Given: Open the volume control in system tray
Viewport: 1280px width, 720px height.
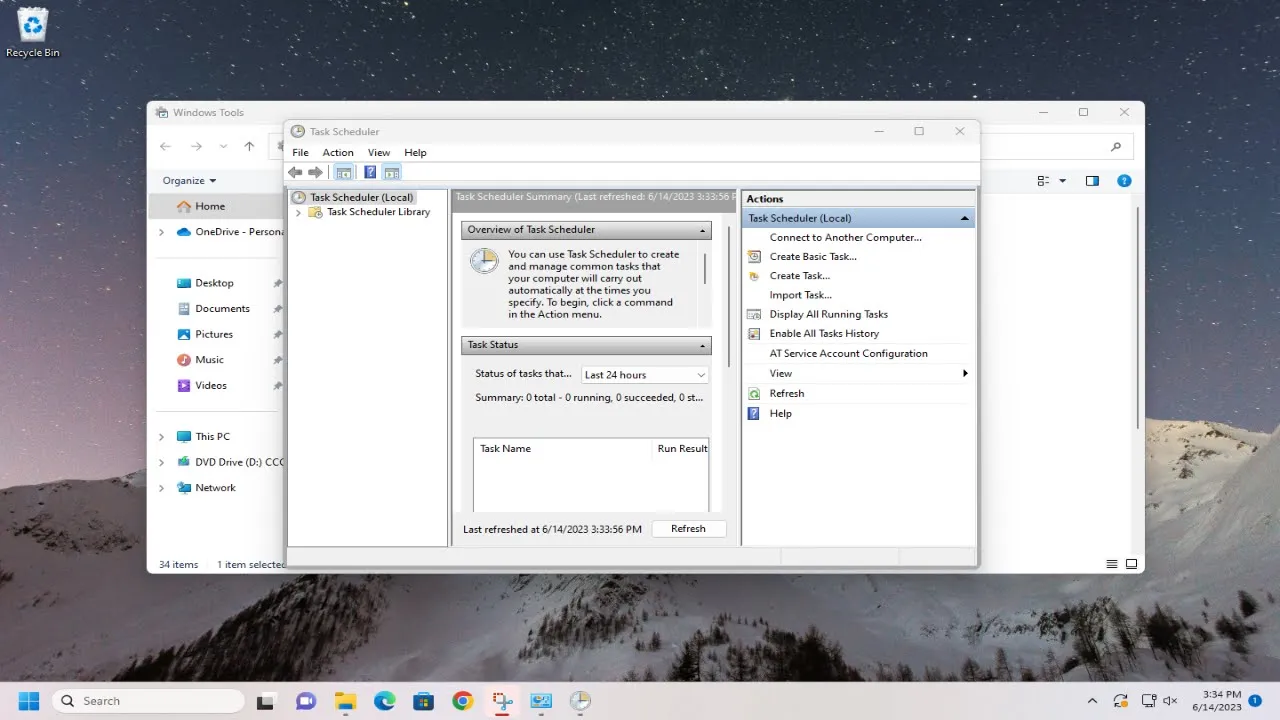Looking at the screenshot, I should [1169, 701].
